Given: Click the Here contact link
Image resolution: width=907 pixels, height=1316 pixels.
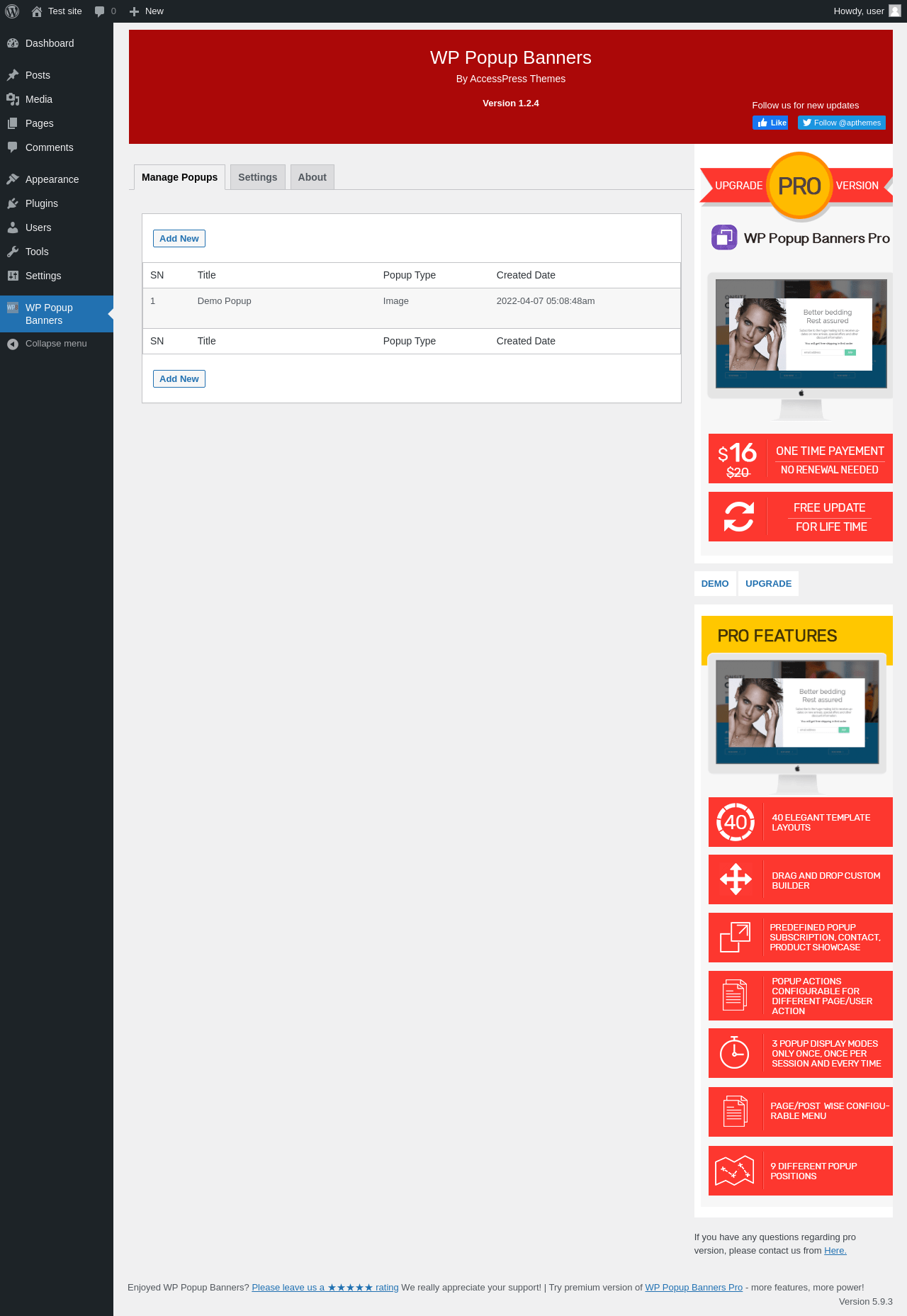Looking at the screenshot, I should click(835, 1251).
